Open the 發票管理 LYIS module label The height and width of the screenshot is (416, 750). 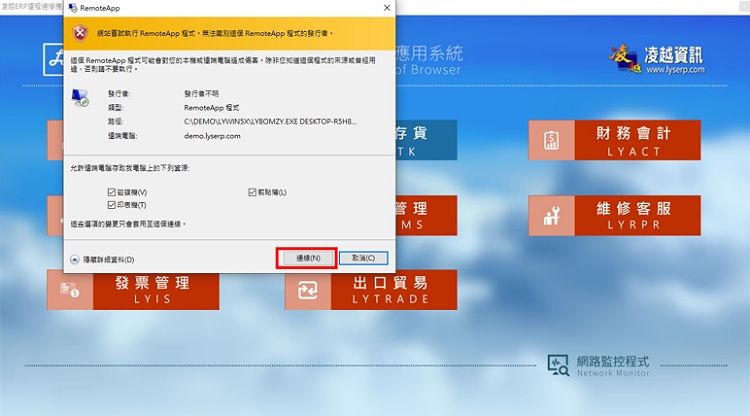153,290
